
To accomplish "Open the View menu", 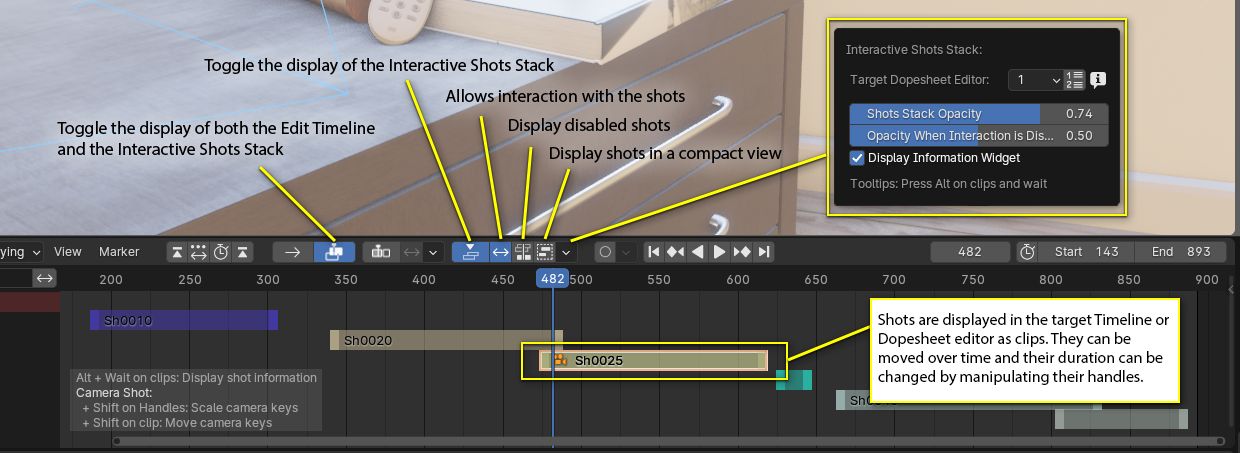I will pos(68,252).
